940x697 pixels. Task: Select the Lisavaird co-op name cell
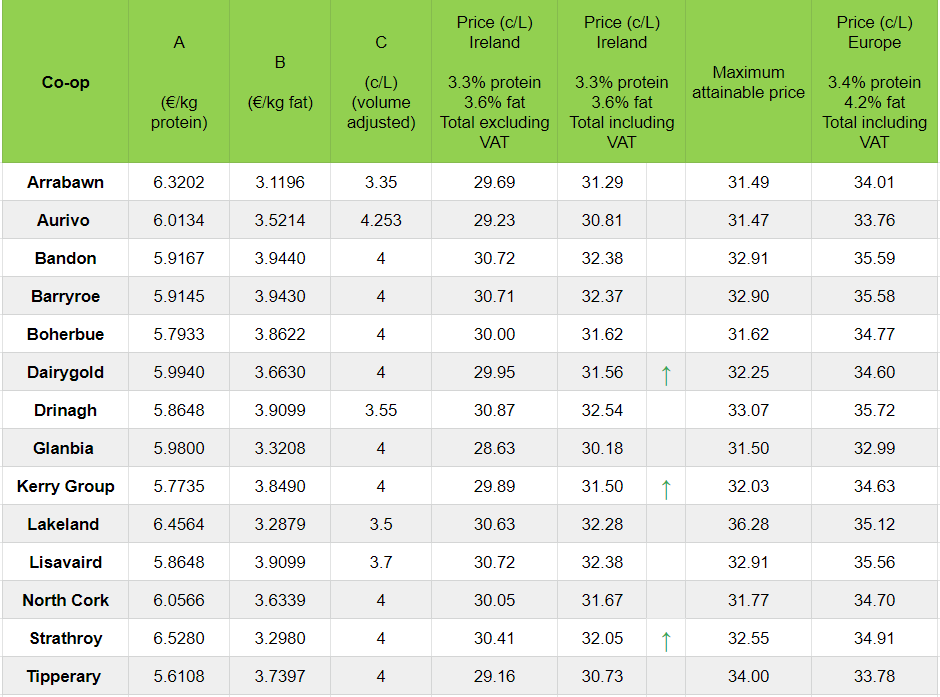point(65,562)
